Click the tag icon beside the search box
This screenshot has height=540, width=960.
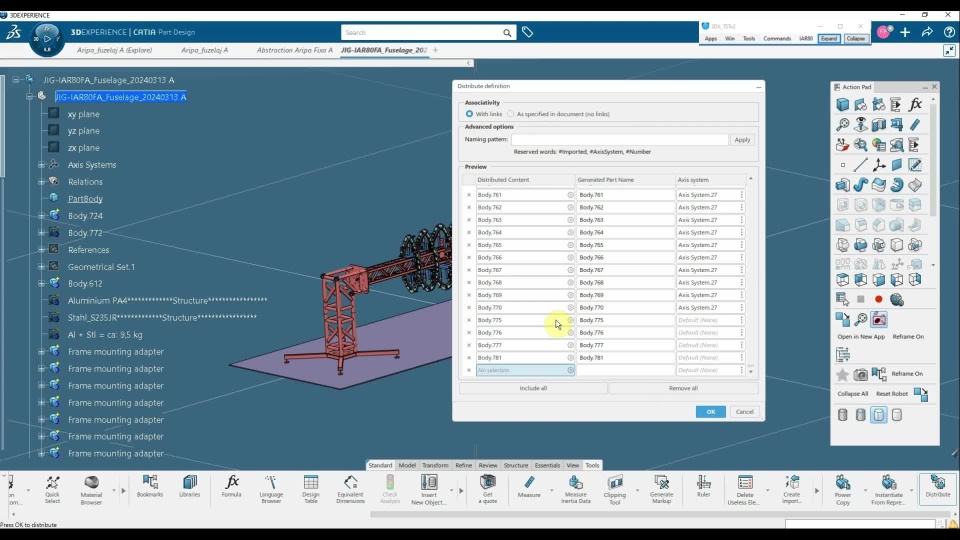pyautogui.click(x=527, y=32)
